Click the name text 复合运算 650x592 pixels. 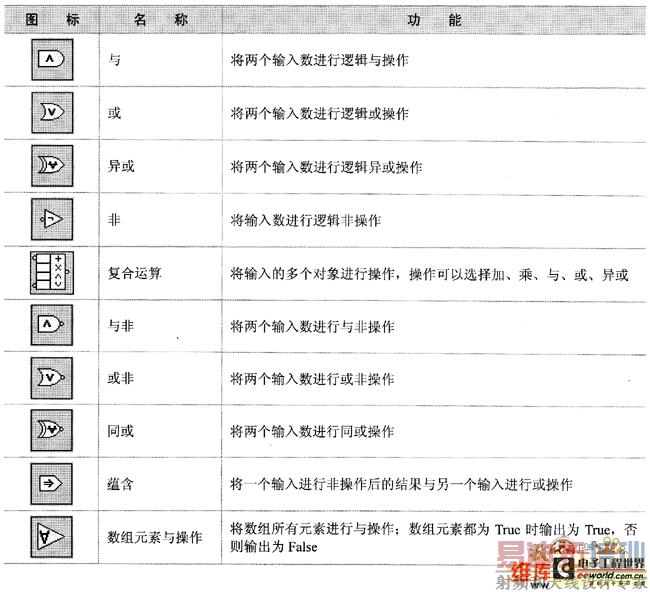(134, 273)
